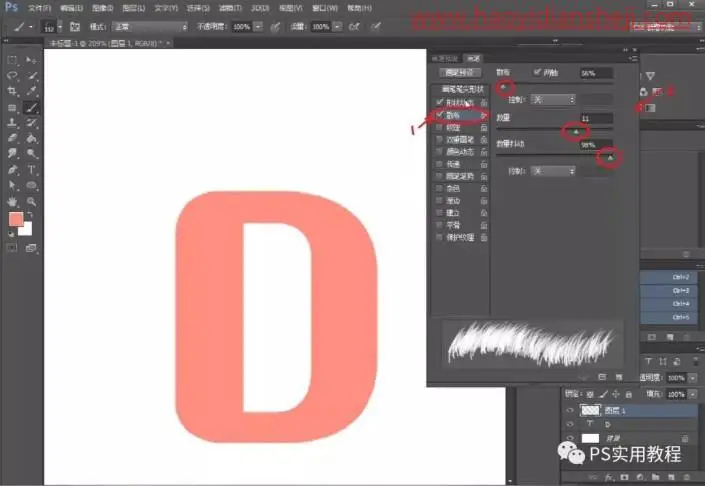Open the 图像(I) menu

(x=103, y=8)
